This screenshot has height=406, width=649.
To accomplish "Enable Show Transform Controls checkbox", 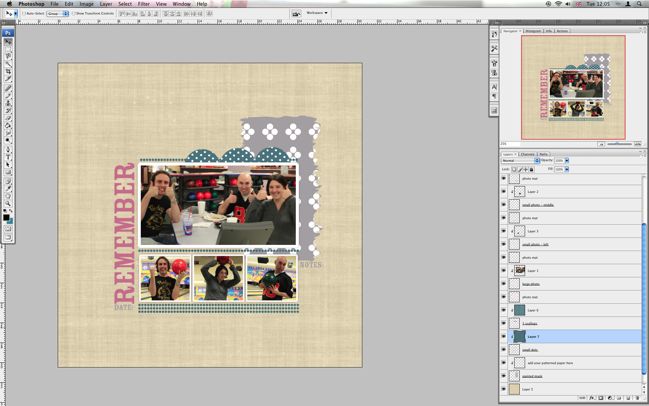I will point(74,14).
